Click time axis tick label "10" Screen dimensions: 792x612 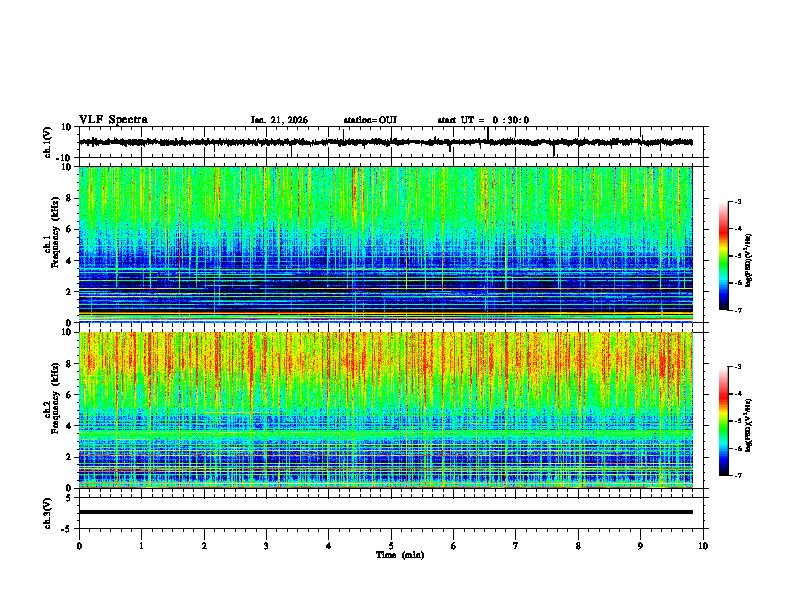click(703, 546)
